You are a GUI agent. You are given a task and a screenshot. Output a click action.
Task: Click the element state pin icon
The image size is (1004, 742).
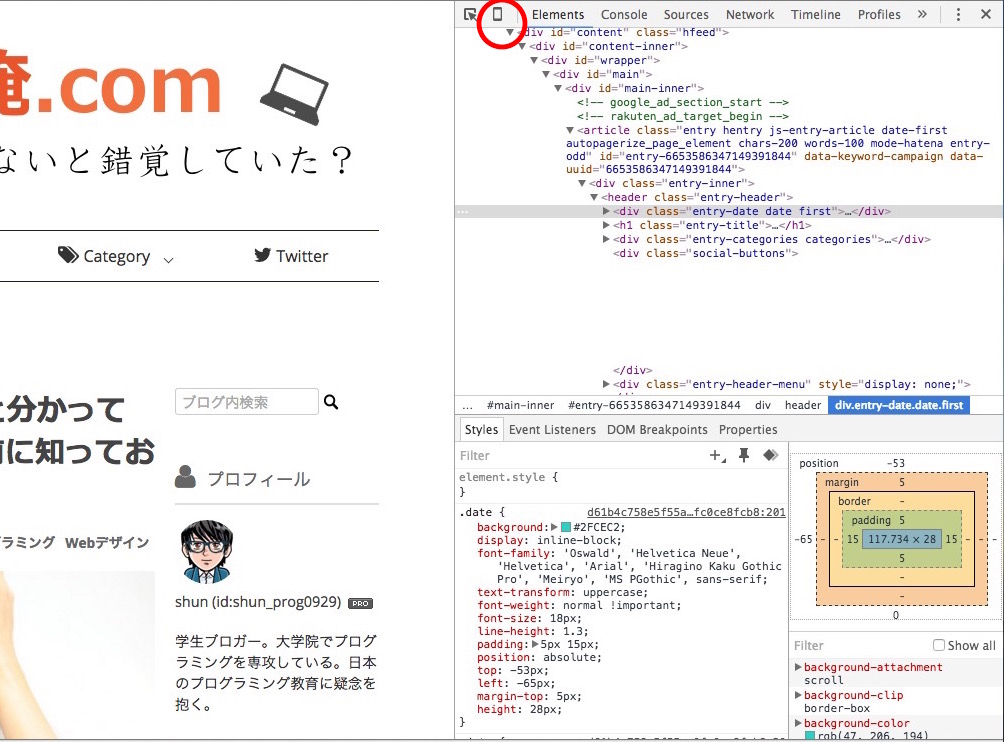point(741,455)
